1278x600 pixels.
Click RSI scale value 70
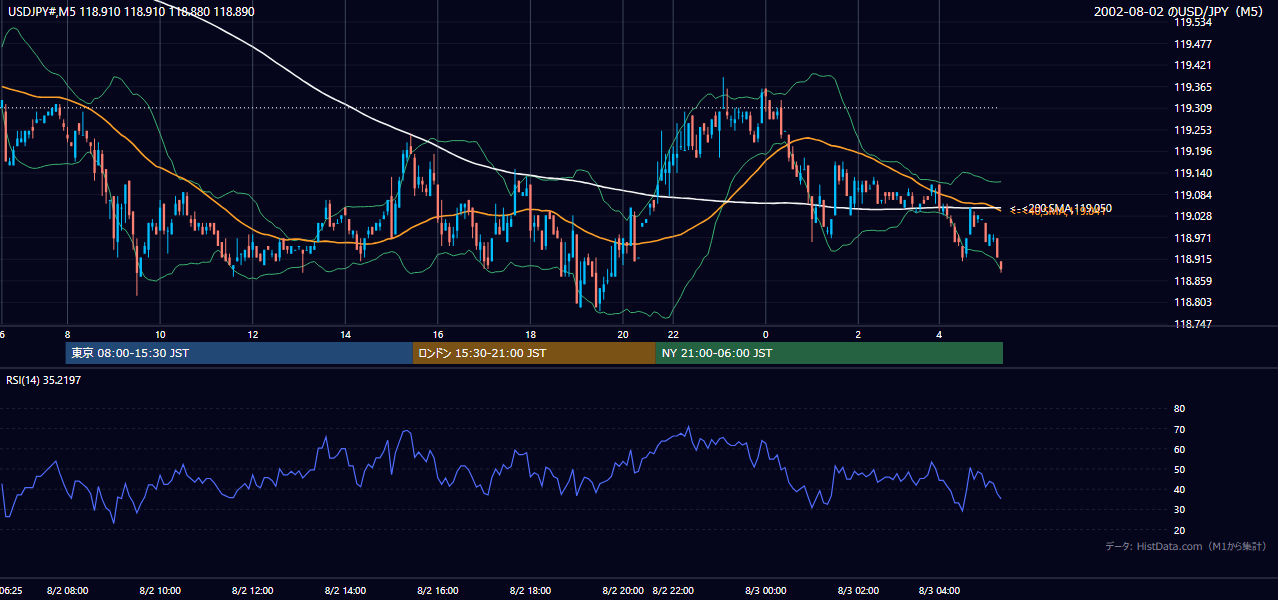click(x=1179, y=429)
